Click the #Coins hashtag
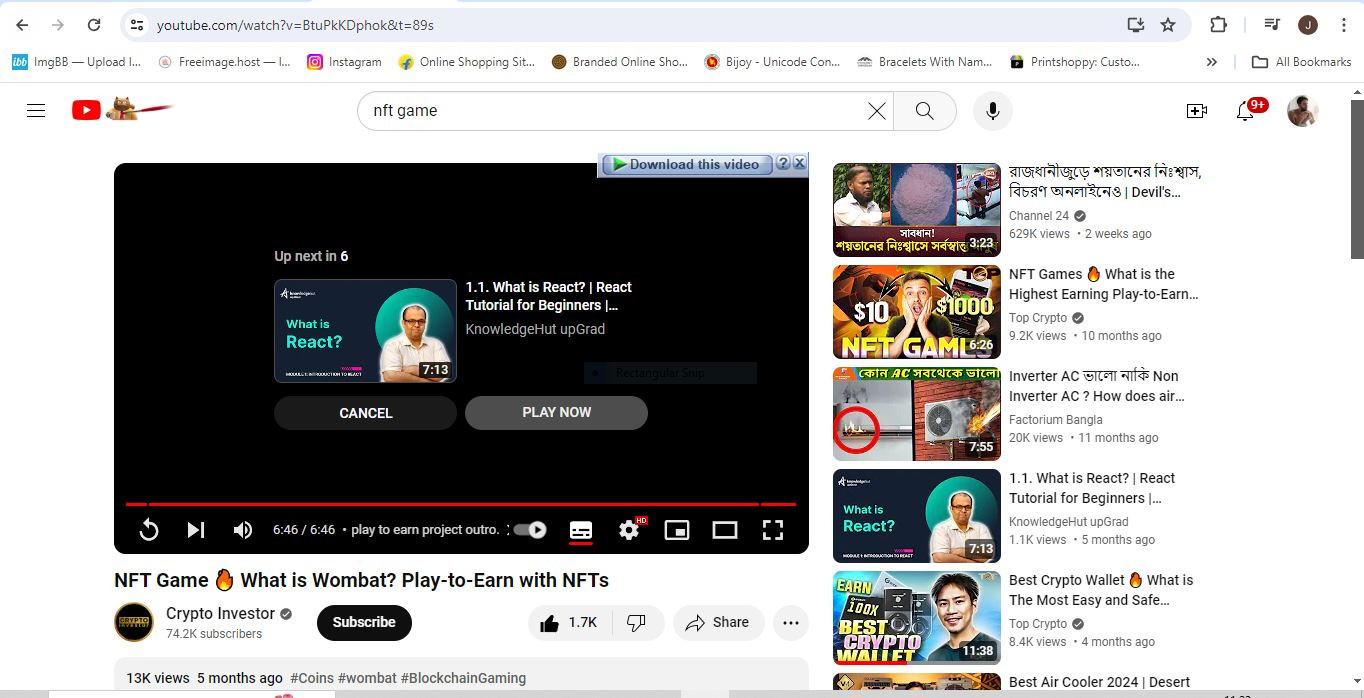The image size is (1364, 698). (x=312, y=678)
